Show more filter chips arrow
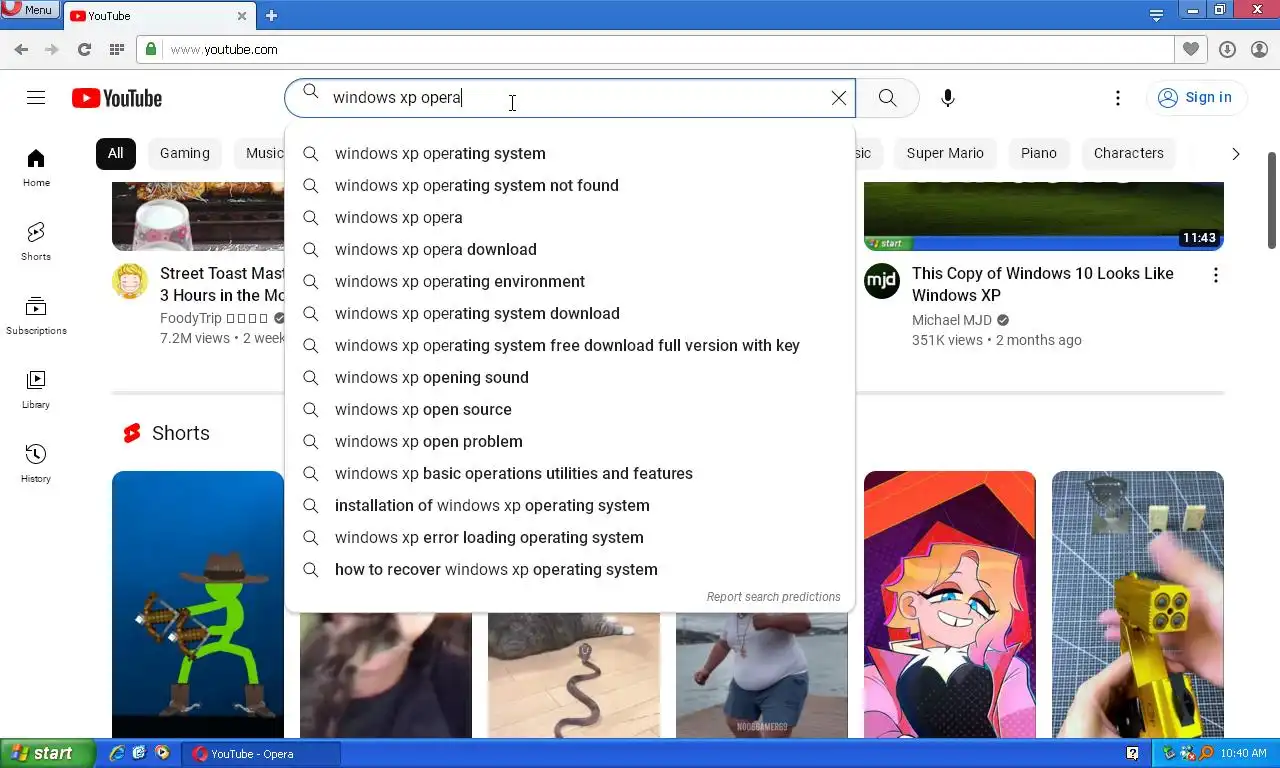This screenshot has height=768, width=1280. 1236,153
